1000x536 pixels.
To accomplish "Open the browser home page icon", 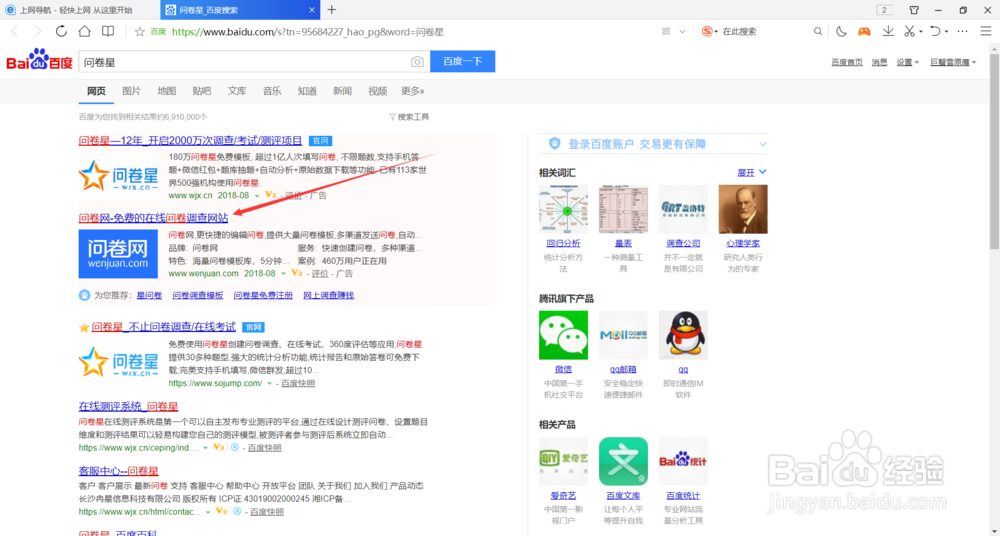I will tap(84, 31).
